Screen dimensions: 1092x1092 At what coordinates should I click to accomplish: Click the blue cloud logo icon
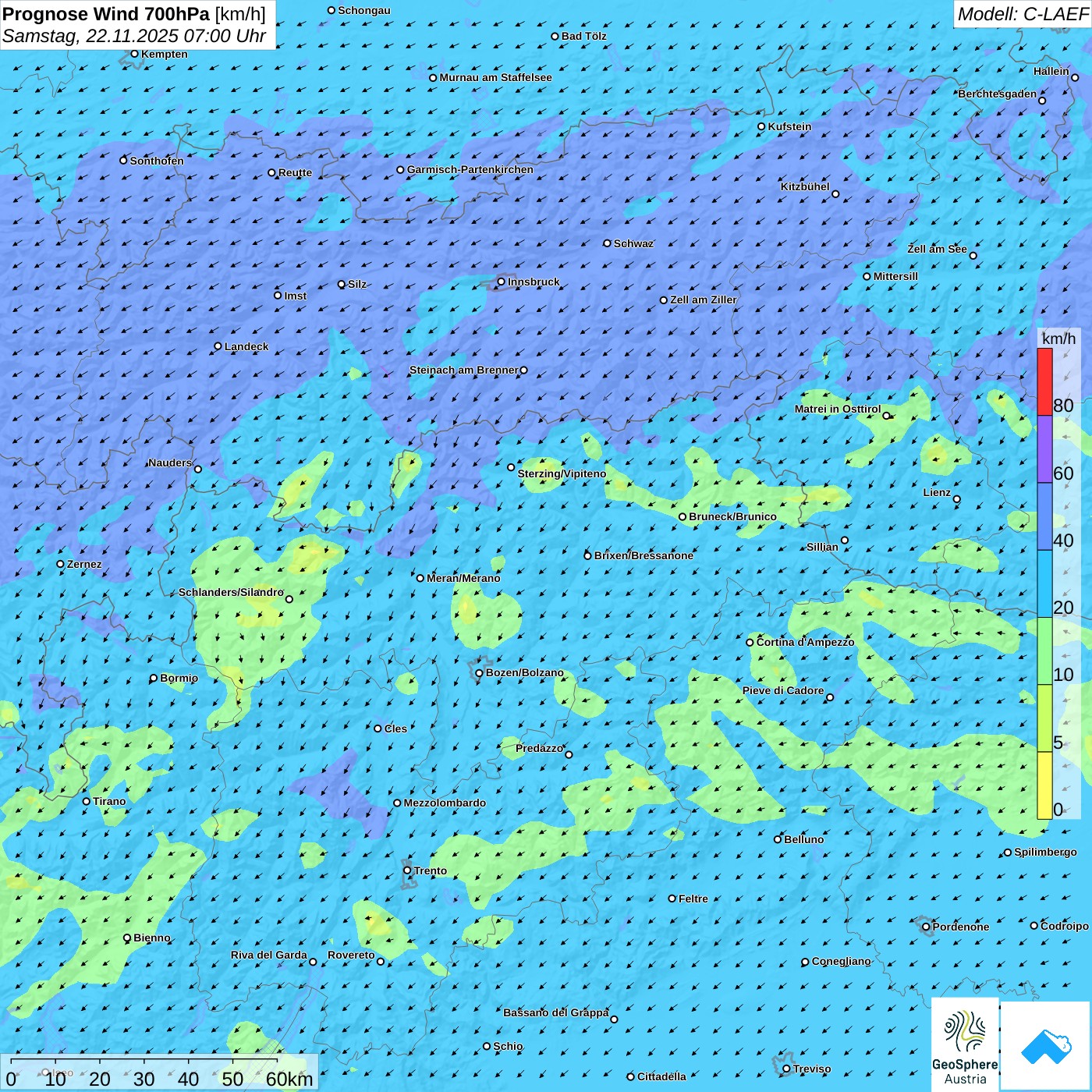[1046, 1045]
